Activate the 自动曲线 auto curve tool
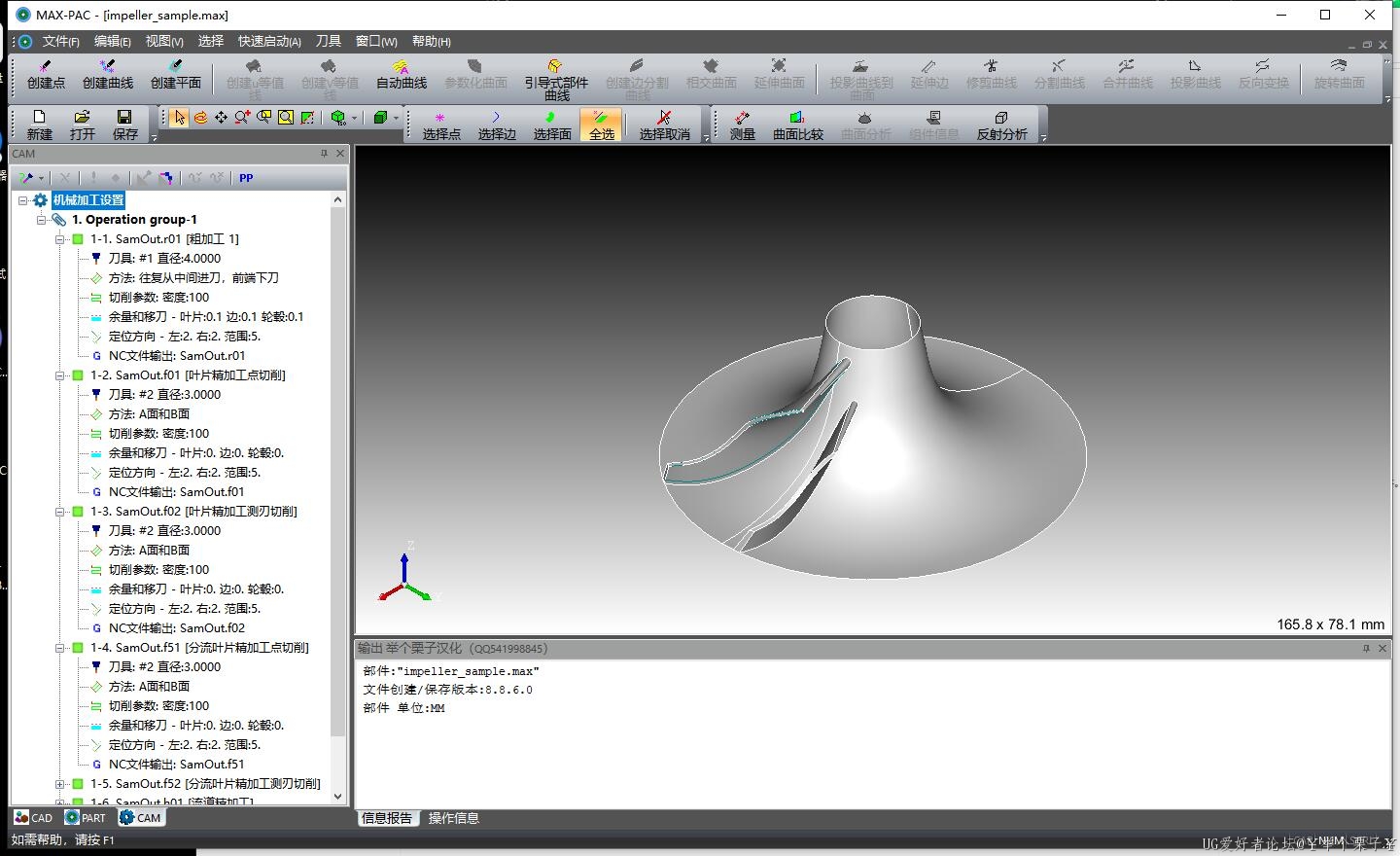 [x=402, y=75]
